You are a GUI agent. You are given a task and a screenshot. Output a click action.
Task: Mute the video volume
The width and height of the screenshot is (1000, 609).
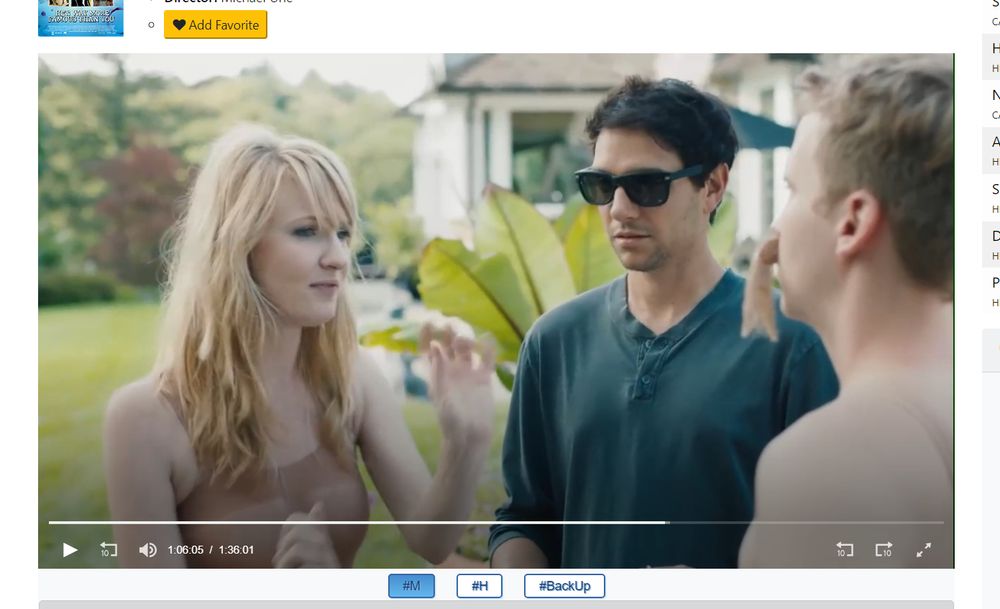[147, 550]
